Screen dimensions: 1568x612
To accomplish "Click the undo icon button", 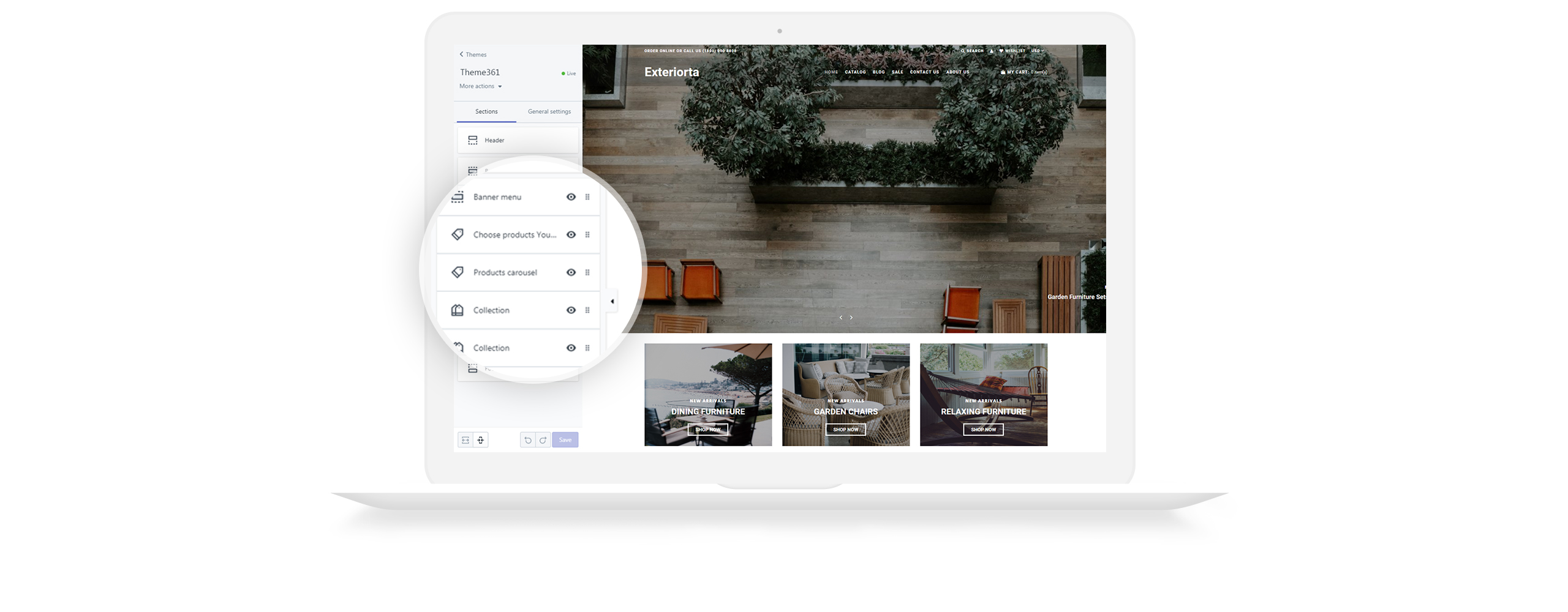I will point(527,440).
